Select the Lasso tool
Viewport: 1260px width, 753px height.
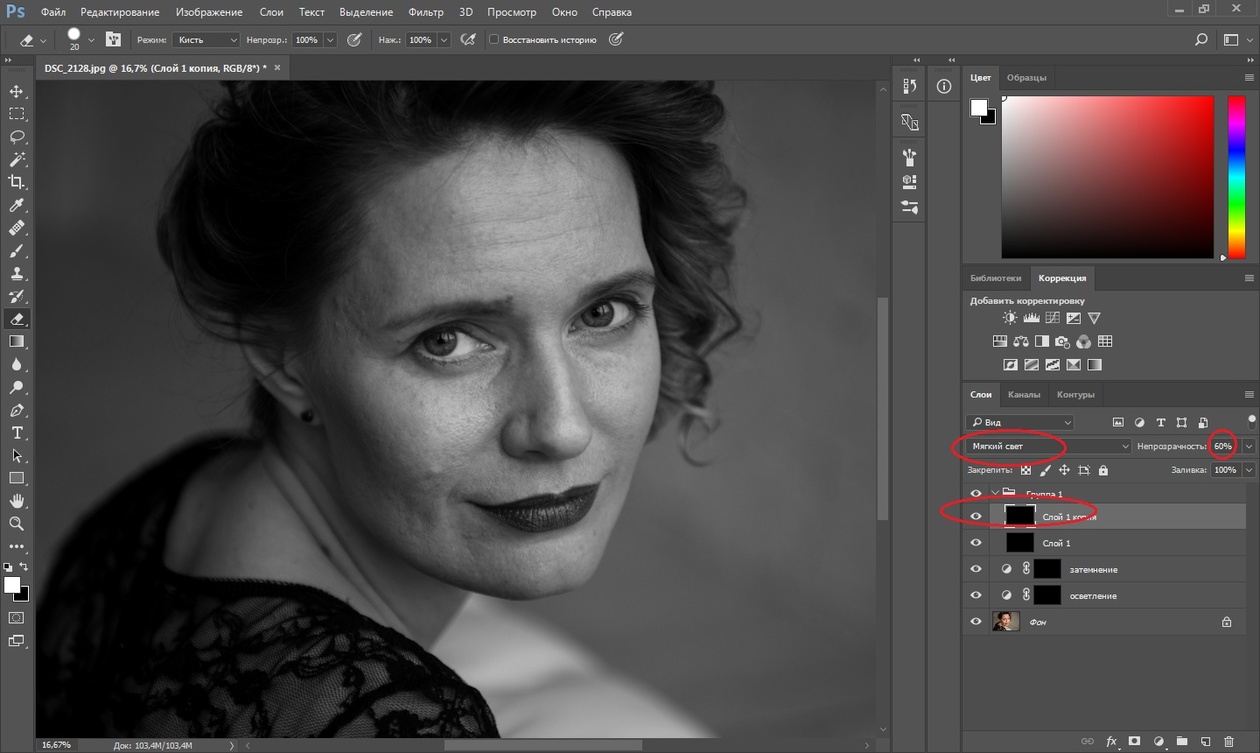point(17,137)
